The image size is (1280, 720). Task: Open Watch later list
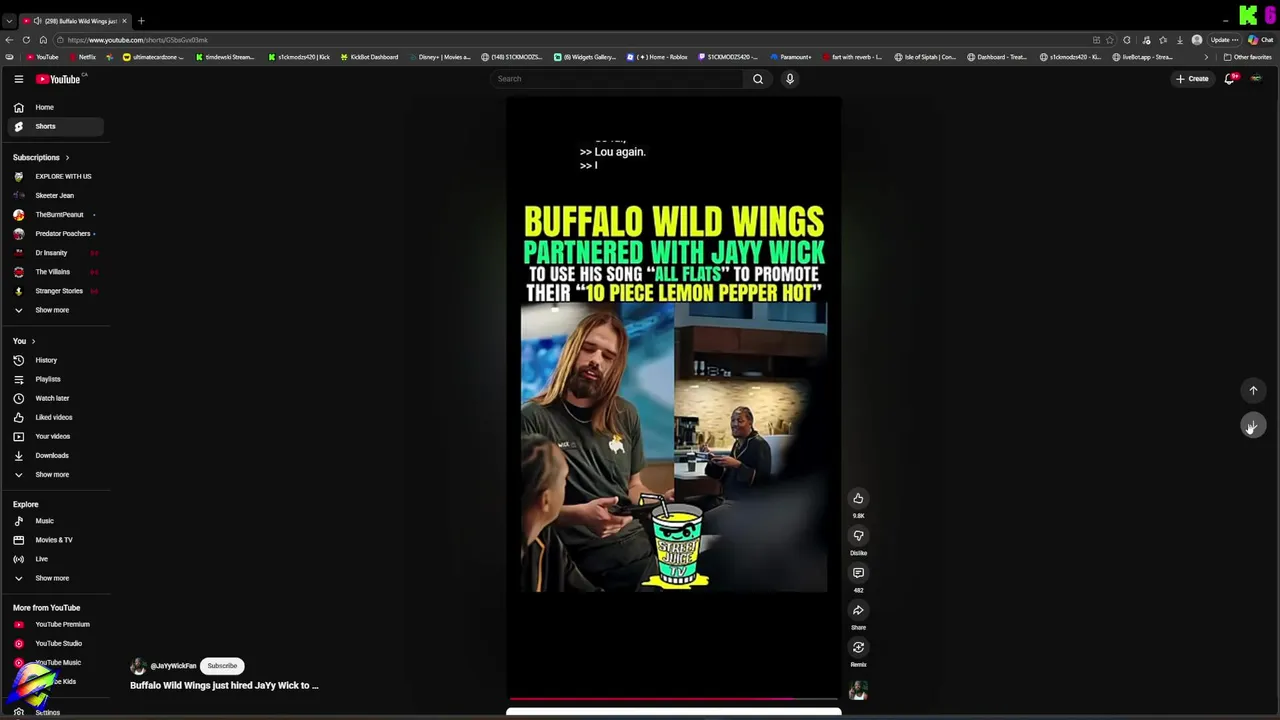[x=56, y=398]
